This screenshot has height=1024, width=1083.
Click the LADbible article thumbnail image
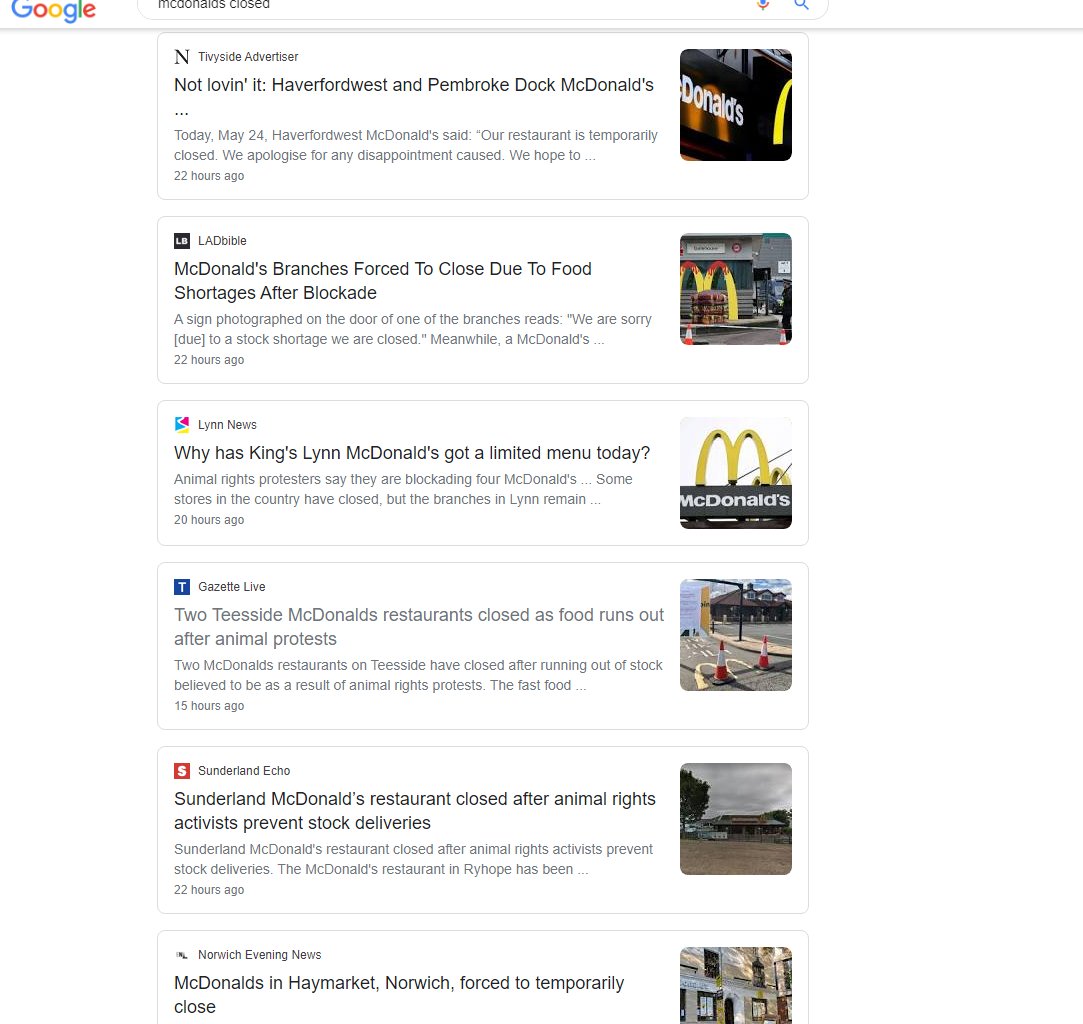(735, 288)
